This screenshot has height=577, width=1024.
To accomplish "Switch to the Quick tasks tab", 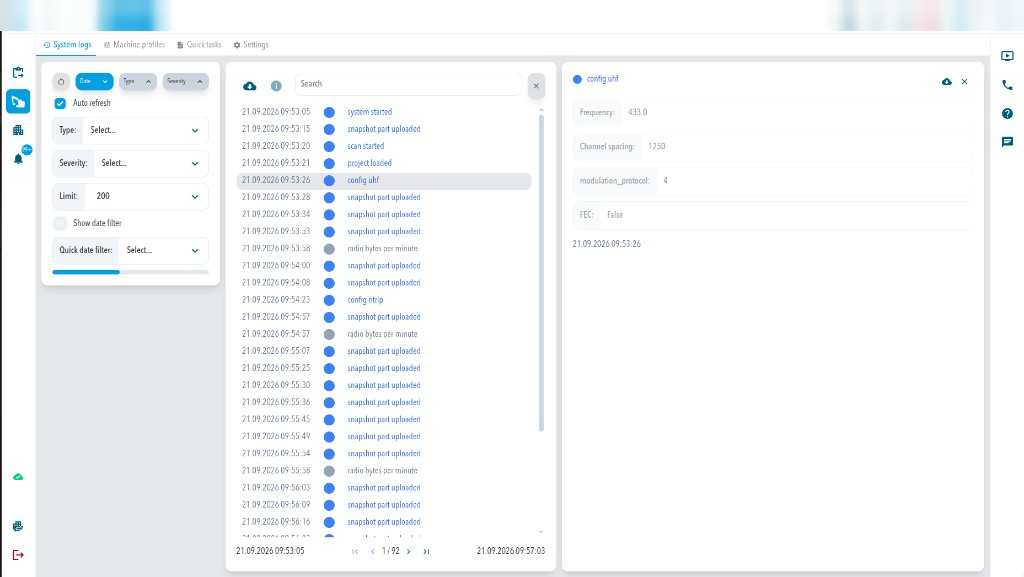I will coord(199,44).
